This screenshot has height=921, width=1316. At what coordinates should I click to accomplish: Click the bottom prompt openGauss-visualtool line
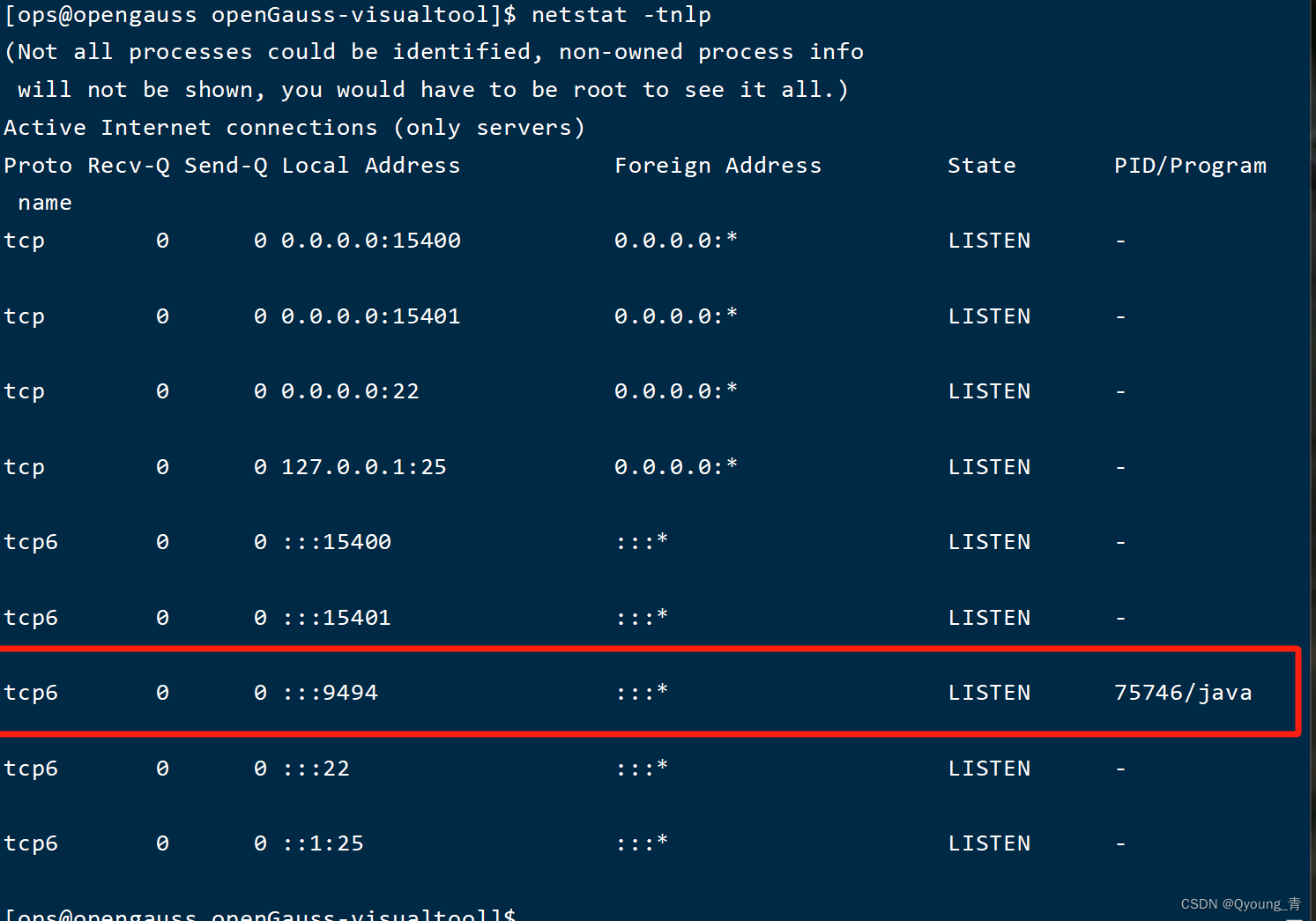tap(260, 914)
